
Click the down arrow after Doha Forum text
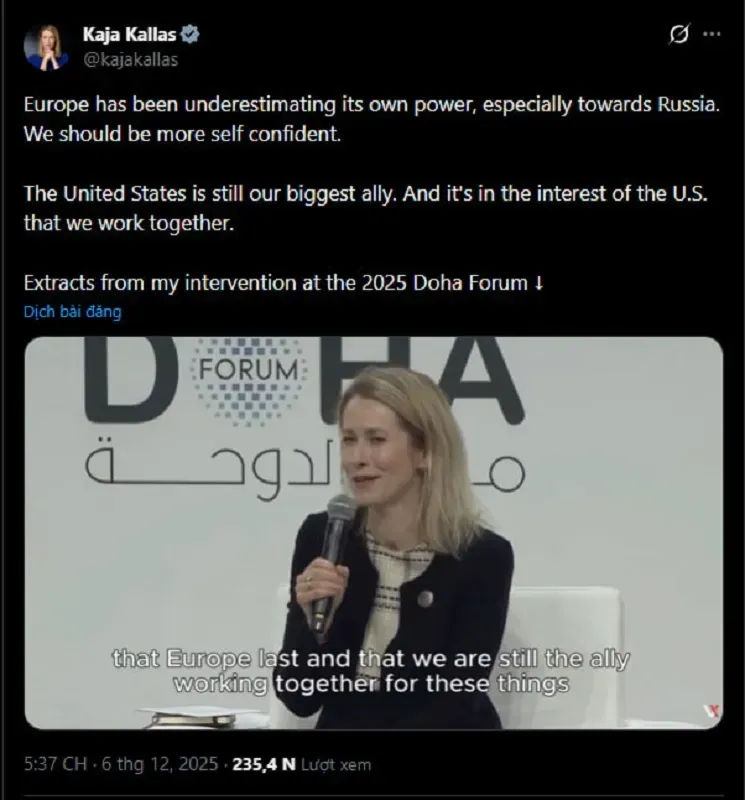[x=539, y=283]
